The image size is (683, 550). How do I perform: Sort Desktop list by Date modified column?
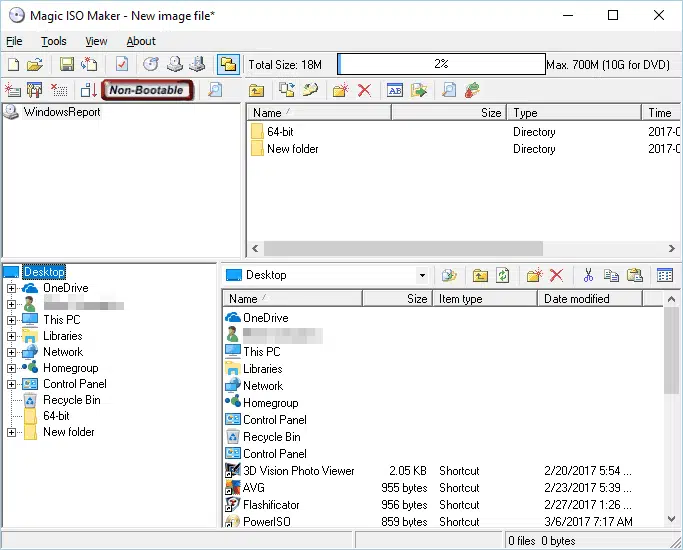coord(590,299)
